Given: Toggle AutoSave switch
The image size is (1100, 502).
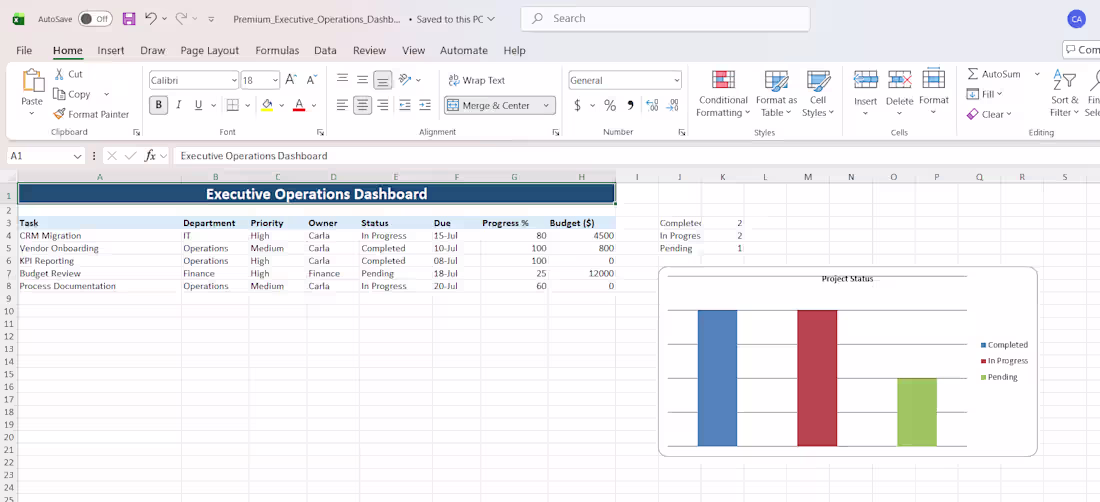Looking at the screenshot, I should [x=95, y=19].
